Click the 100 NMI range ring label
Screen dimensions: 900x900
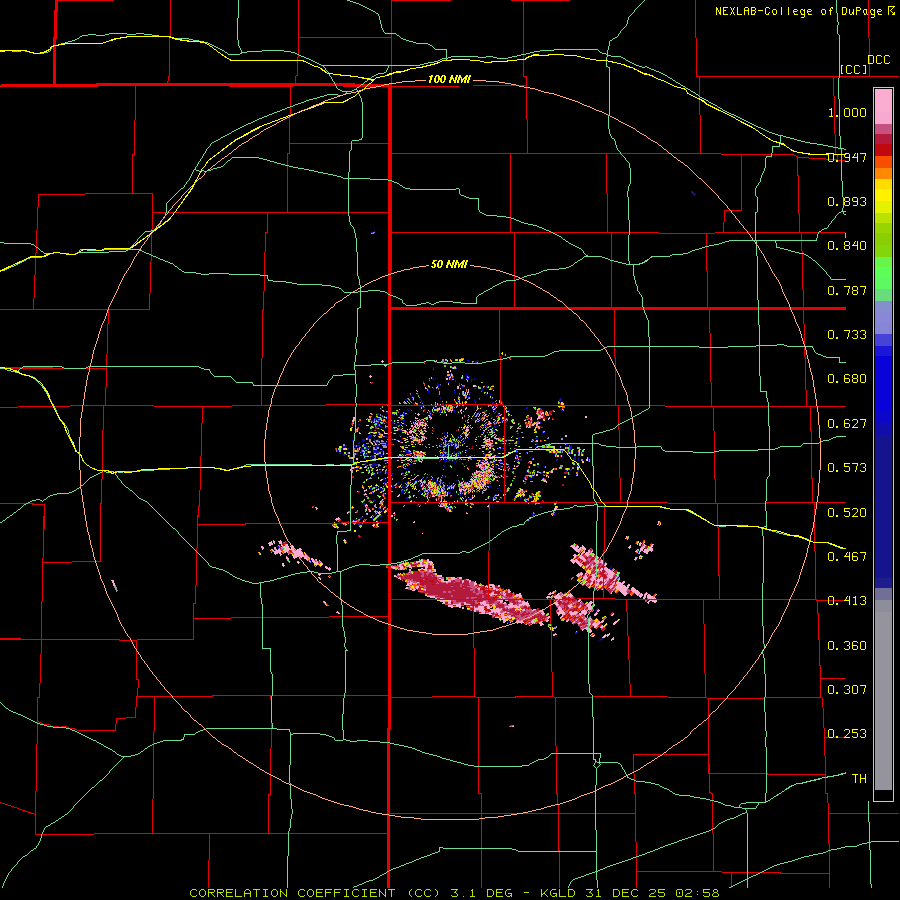(x=449, y=79)
